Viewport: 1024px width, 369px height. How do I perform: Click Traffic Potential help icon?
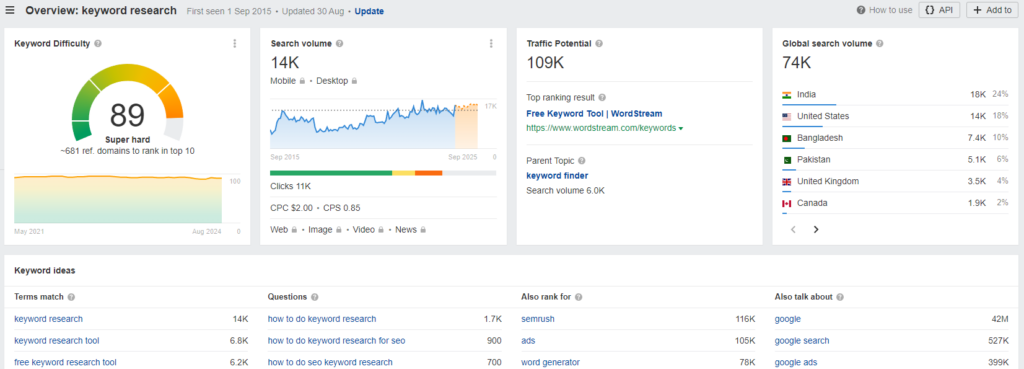click(x=599, y=44)
